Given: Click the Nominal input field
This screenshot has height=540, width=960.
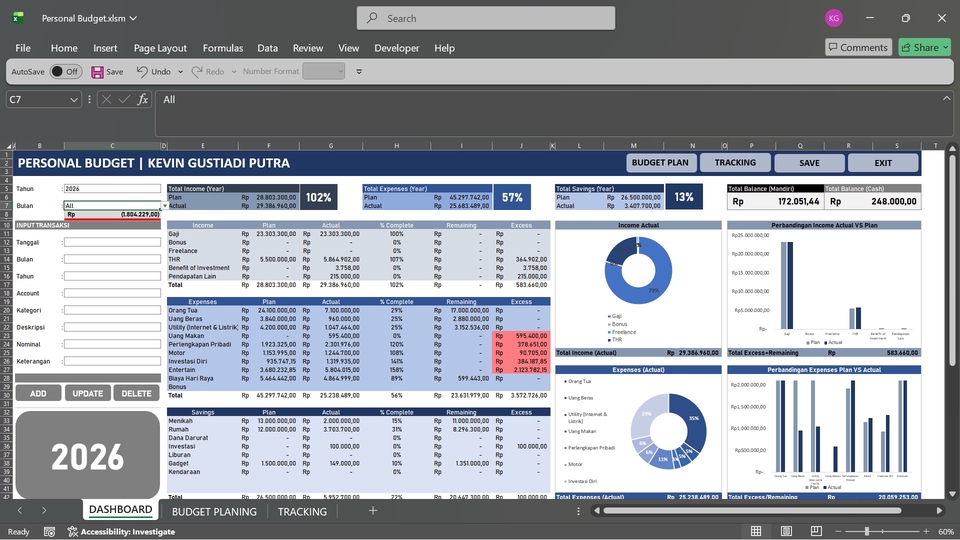Looking at the screenshot, I should point(112,344).
